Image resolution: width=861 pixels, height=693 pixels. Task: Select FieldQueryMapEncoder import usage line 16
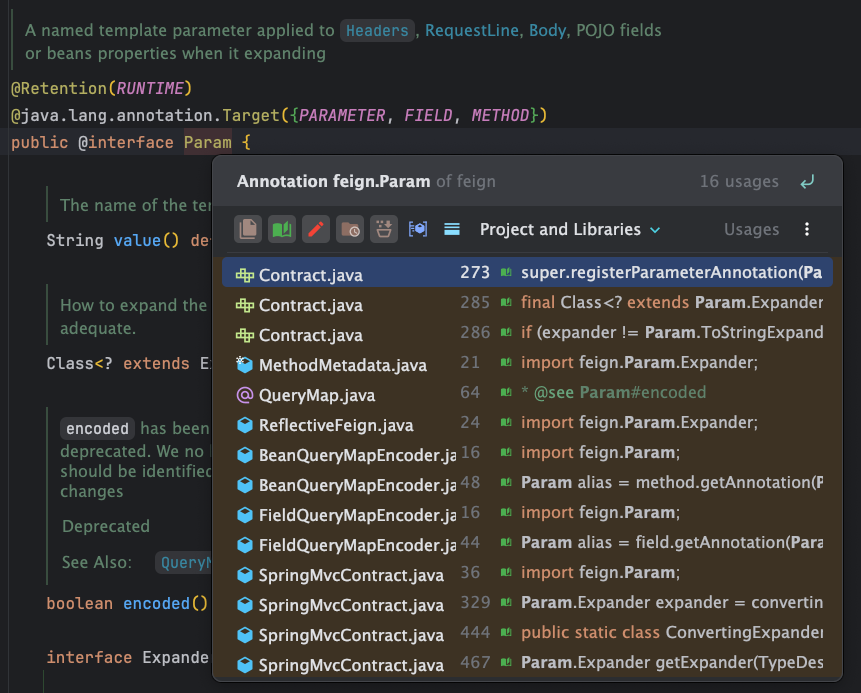[527, 513]
